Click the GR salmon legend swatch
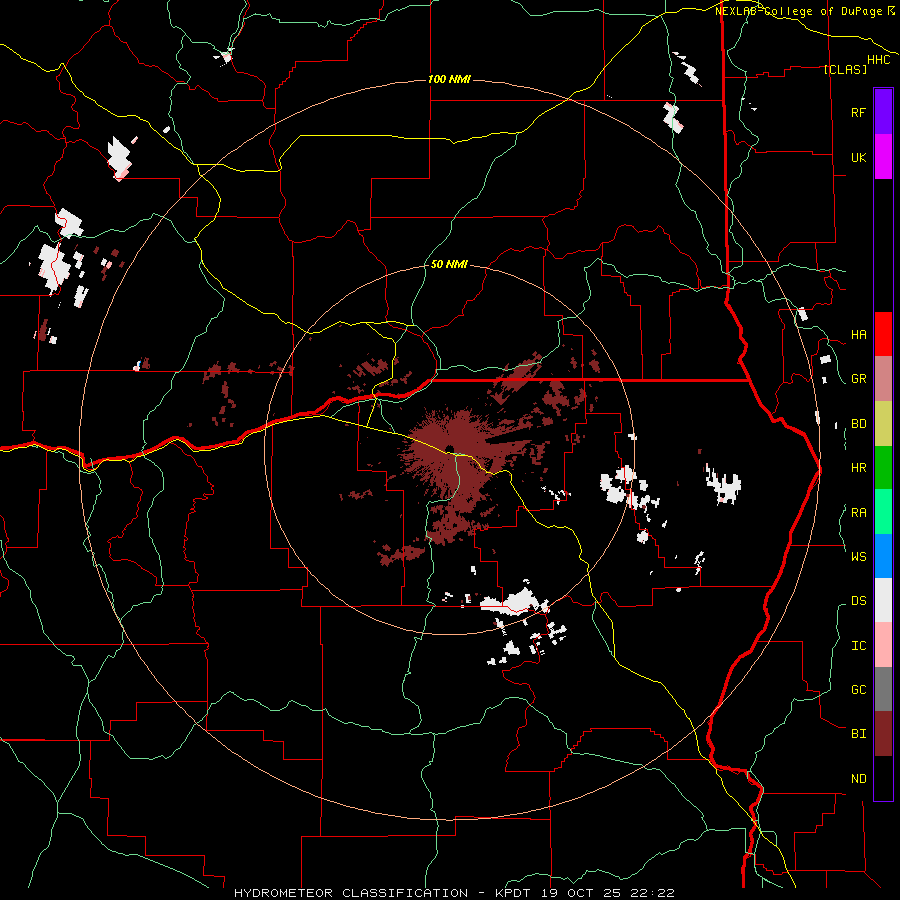900x900 pixels. click(x=883, y=379)
